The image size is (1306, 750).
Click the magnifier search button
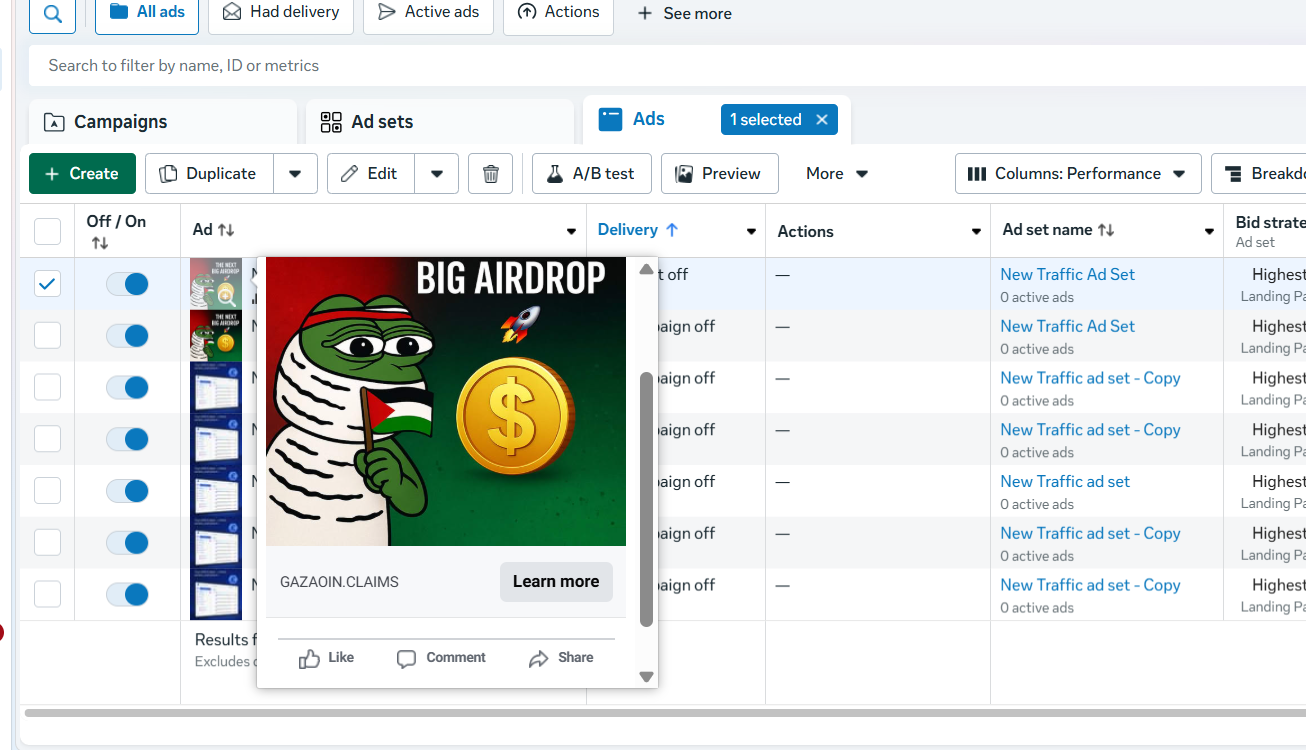pyautogui.click(x=52, y=14)
